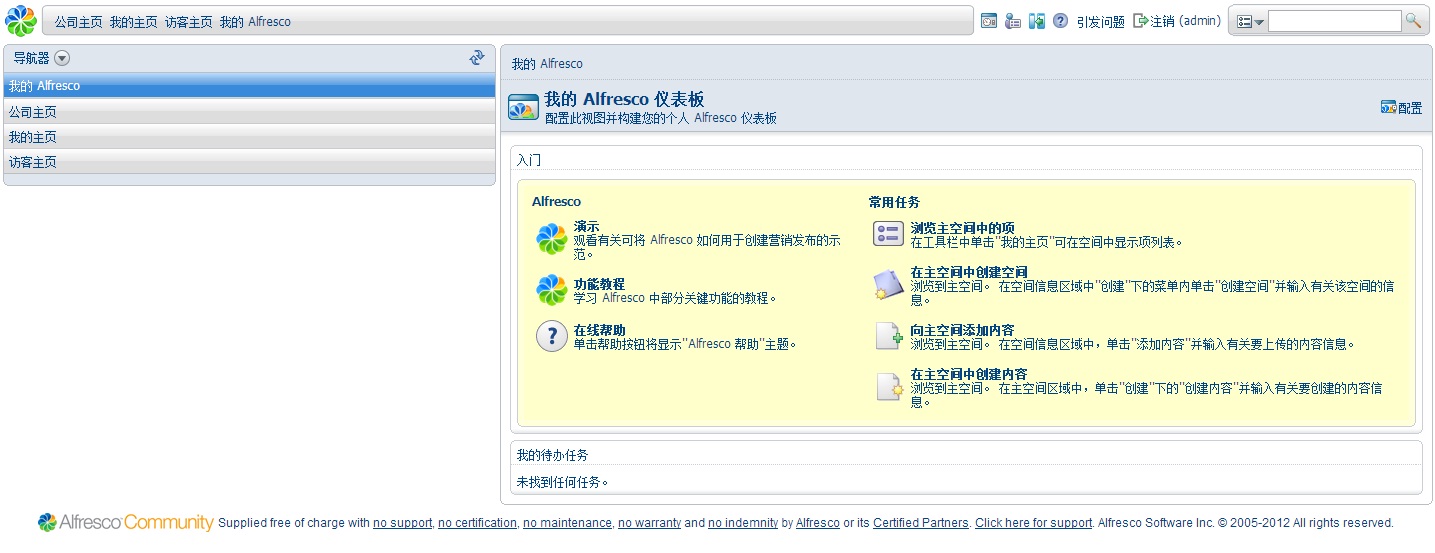Click the 引发问题 link

click(x=1100, y=21)
